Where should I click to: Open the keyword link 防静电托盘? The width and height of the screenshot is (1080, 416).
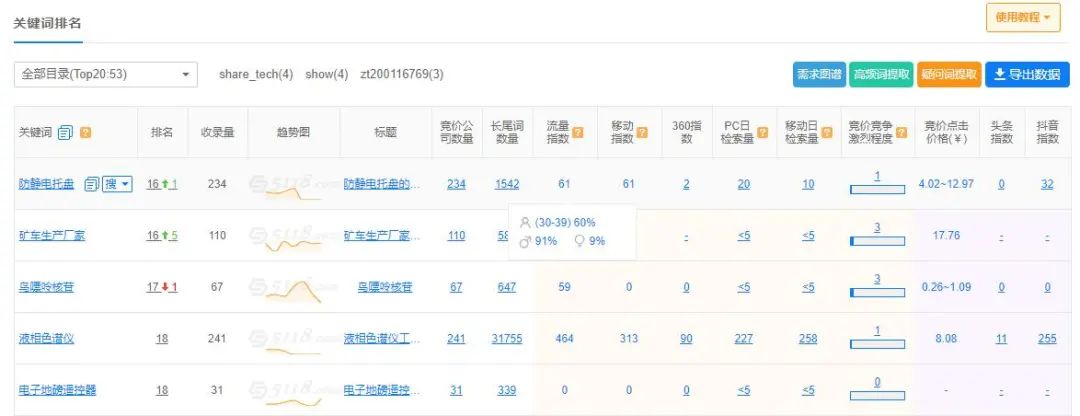click(46, 184)
